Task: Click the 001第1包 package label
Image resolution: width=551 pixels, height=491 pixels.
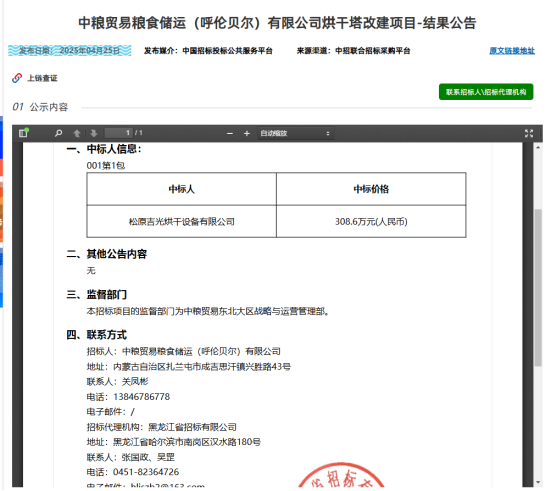Action: (106, 166)
